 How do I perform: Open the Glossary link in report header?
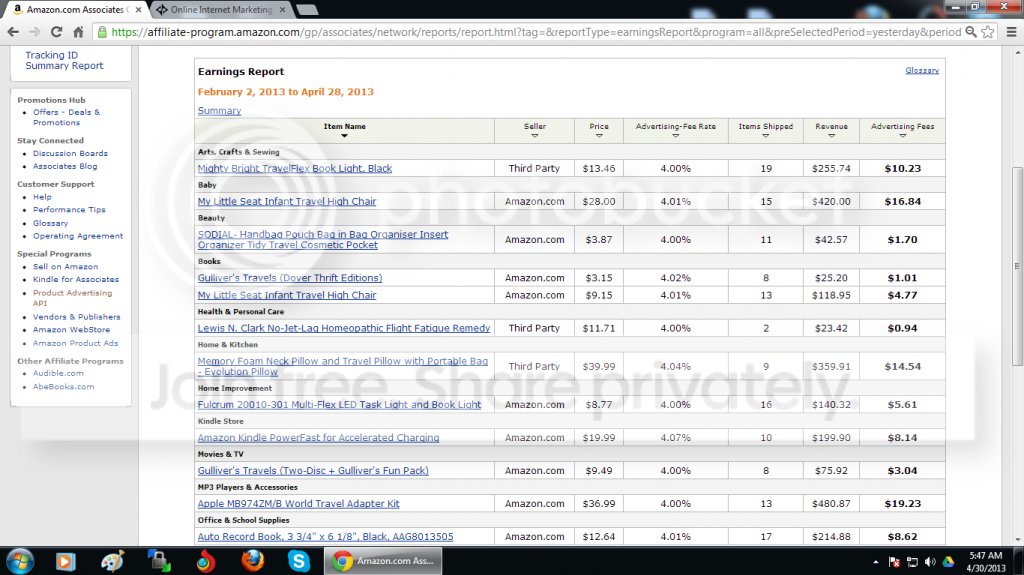pyautogui.click(x=922, y=70)
